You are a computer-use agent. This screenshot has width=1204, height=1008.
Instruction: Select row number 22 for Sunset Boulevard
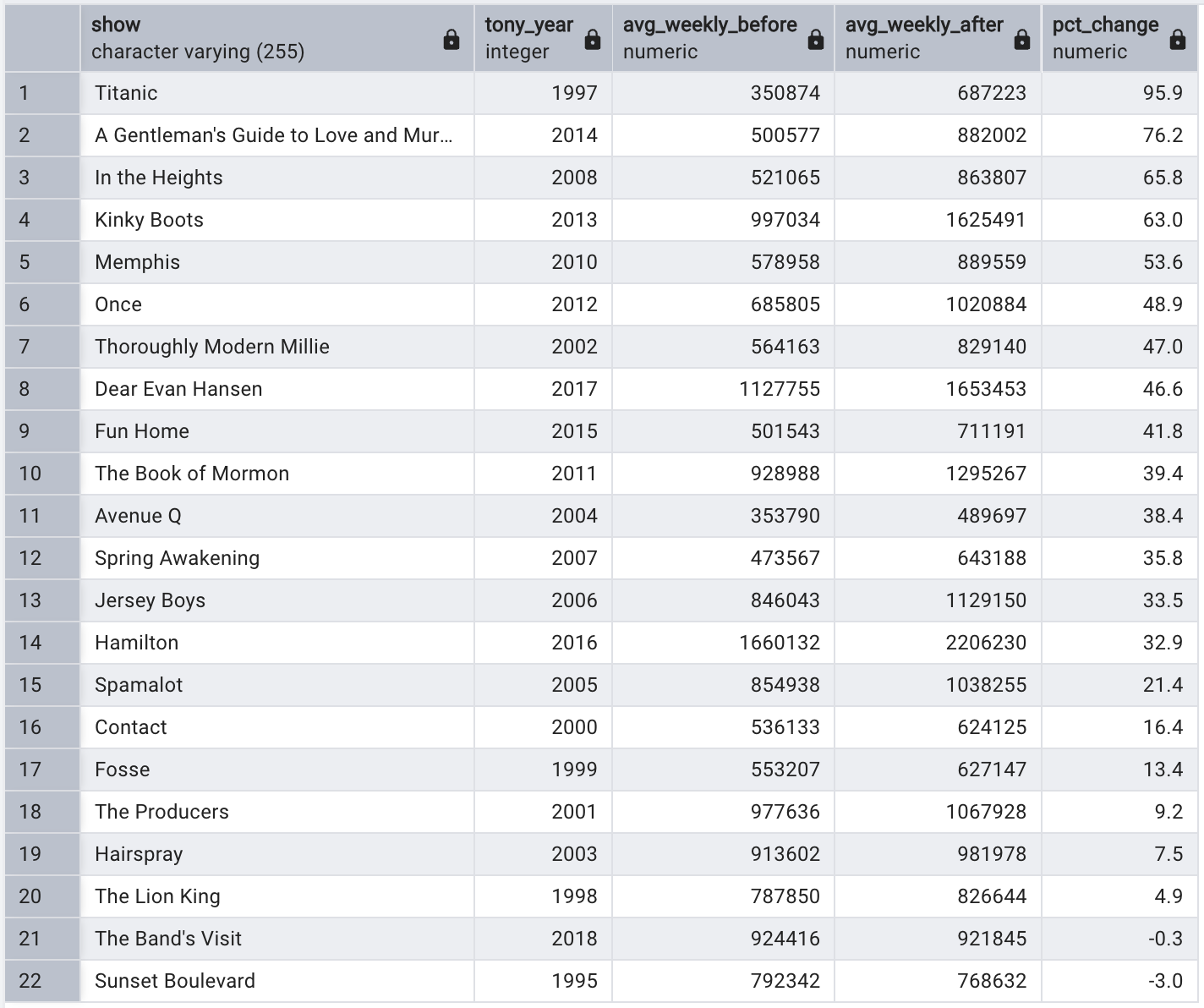pos(41,981)
